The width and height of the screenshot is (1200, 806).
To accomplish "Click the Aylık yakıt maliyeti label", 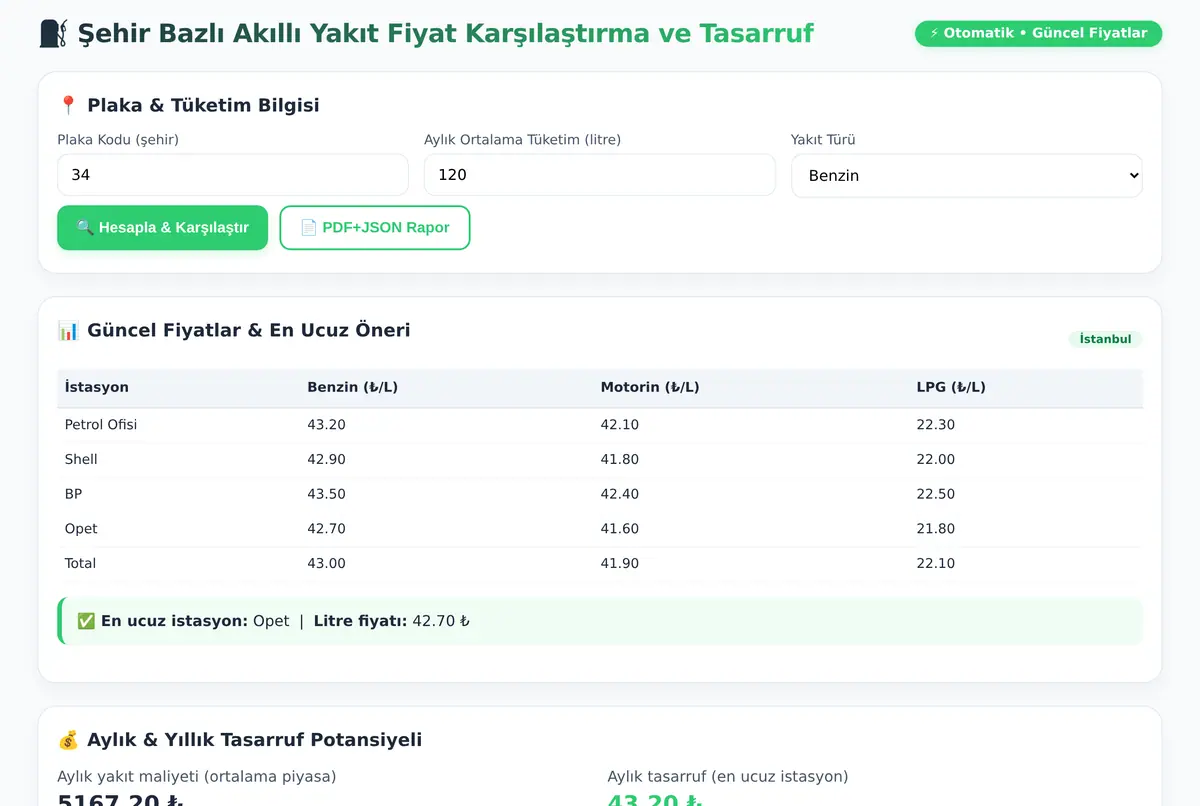I will tap(197, 776).
